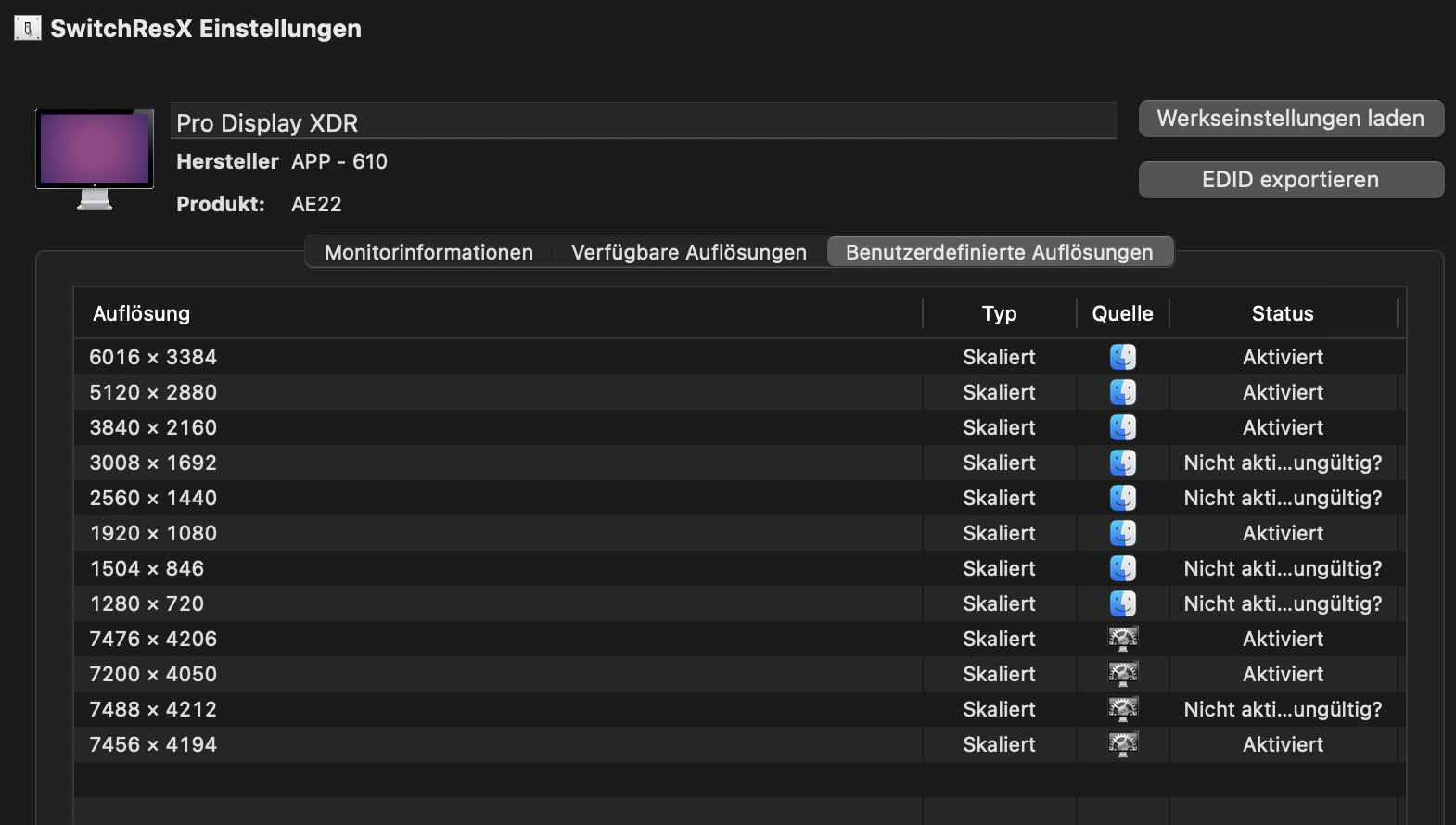Click the Finder source icon for 1280 × 720

tap(1122, 603)
